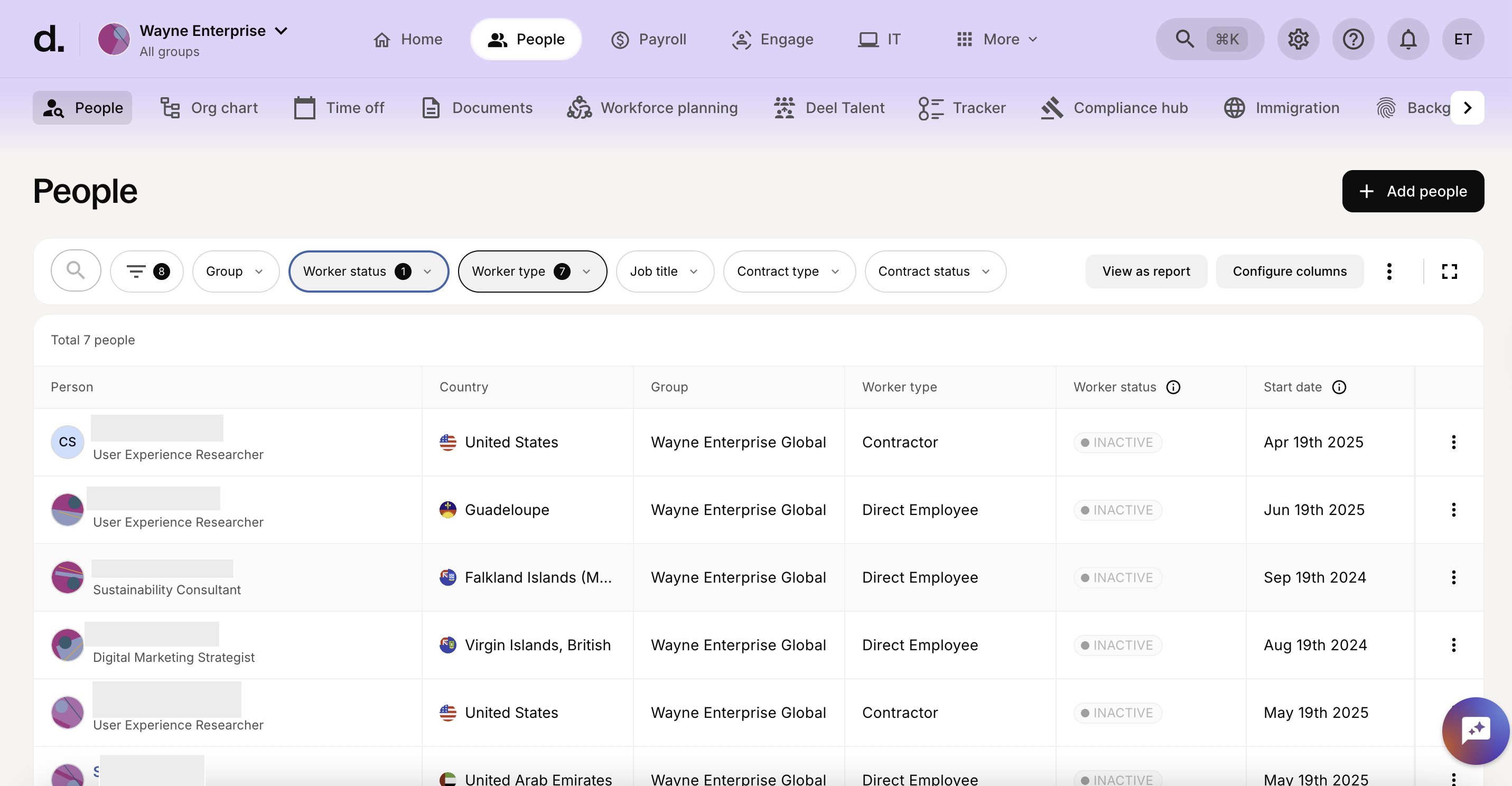1512x786 pixels.
Task: Open the Time off tab
Action: point(340,107)
